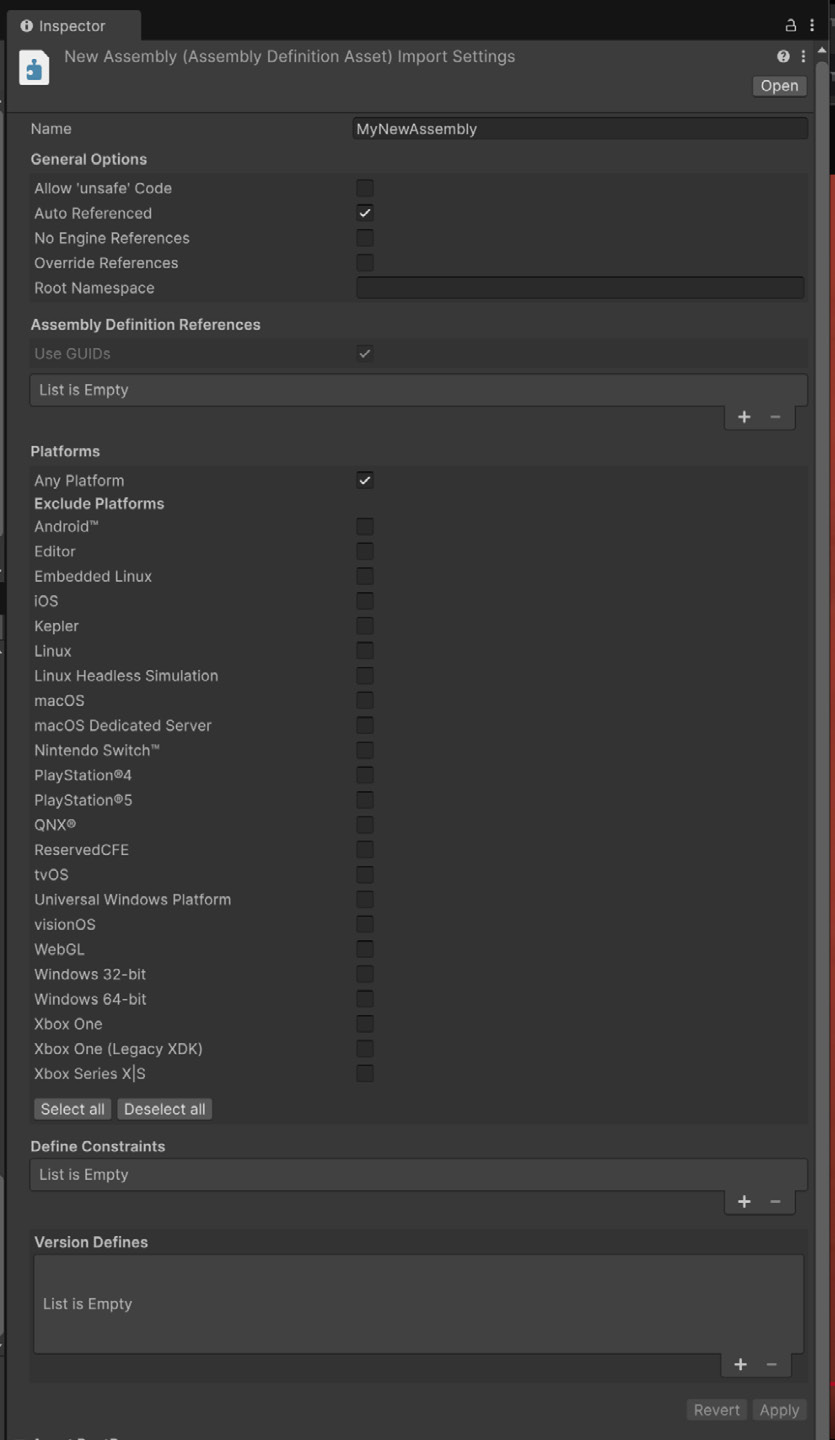Exclude the Embedded Linux platform checkbox
This screenshot has width=835, height=1440.
365,577
